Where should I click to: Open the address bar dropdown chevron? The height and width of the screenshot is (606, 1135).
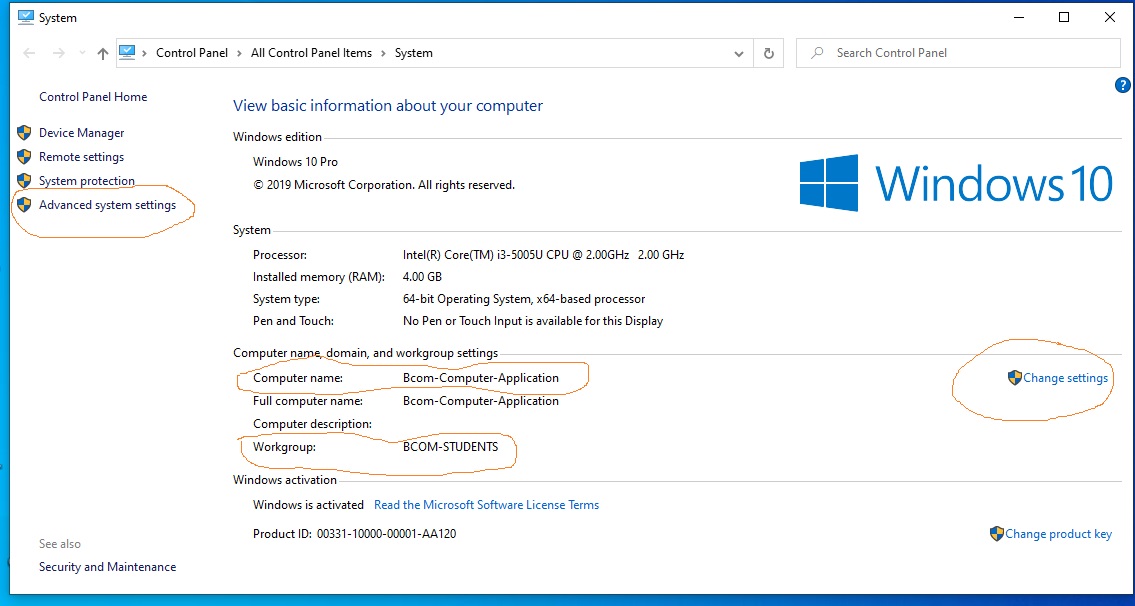(x=739, y=53)
